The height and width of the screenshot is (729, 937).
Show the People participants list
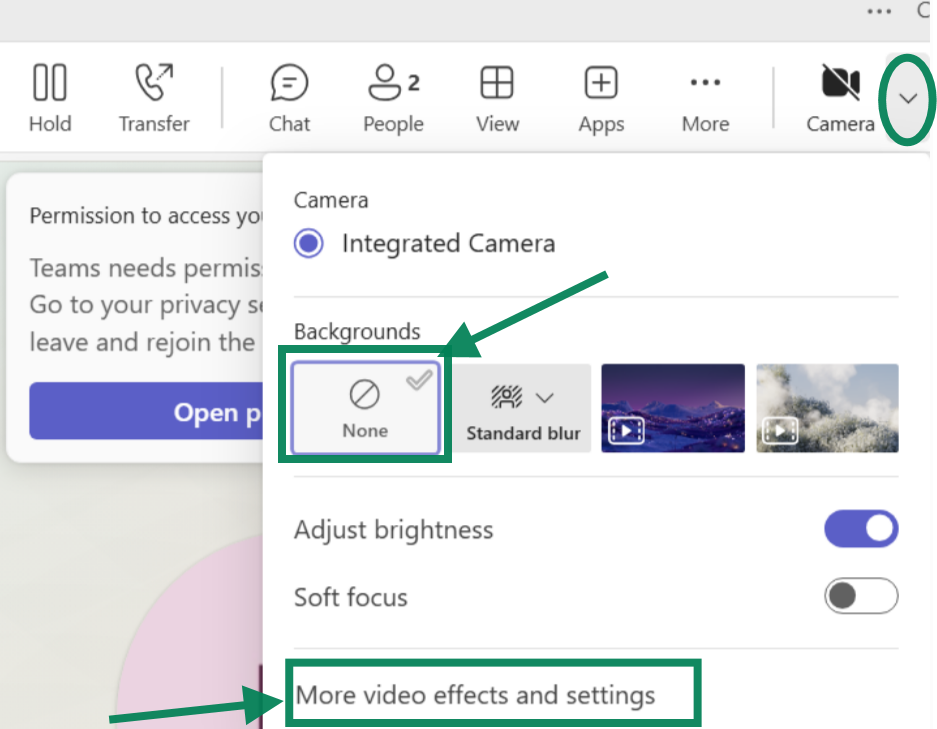(393, 98)
